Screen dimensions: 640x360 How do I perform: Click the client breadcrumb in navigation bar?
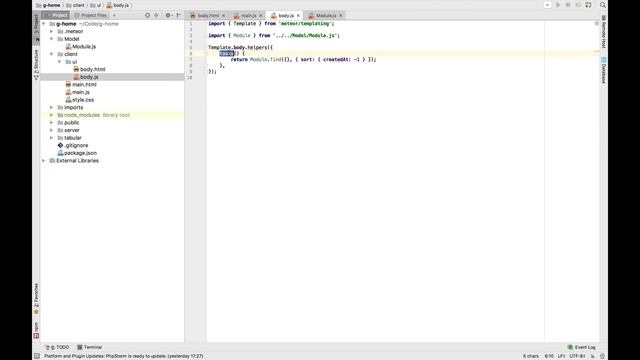pyautogui.click(x=76, y=5)
